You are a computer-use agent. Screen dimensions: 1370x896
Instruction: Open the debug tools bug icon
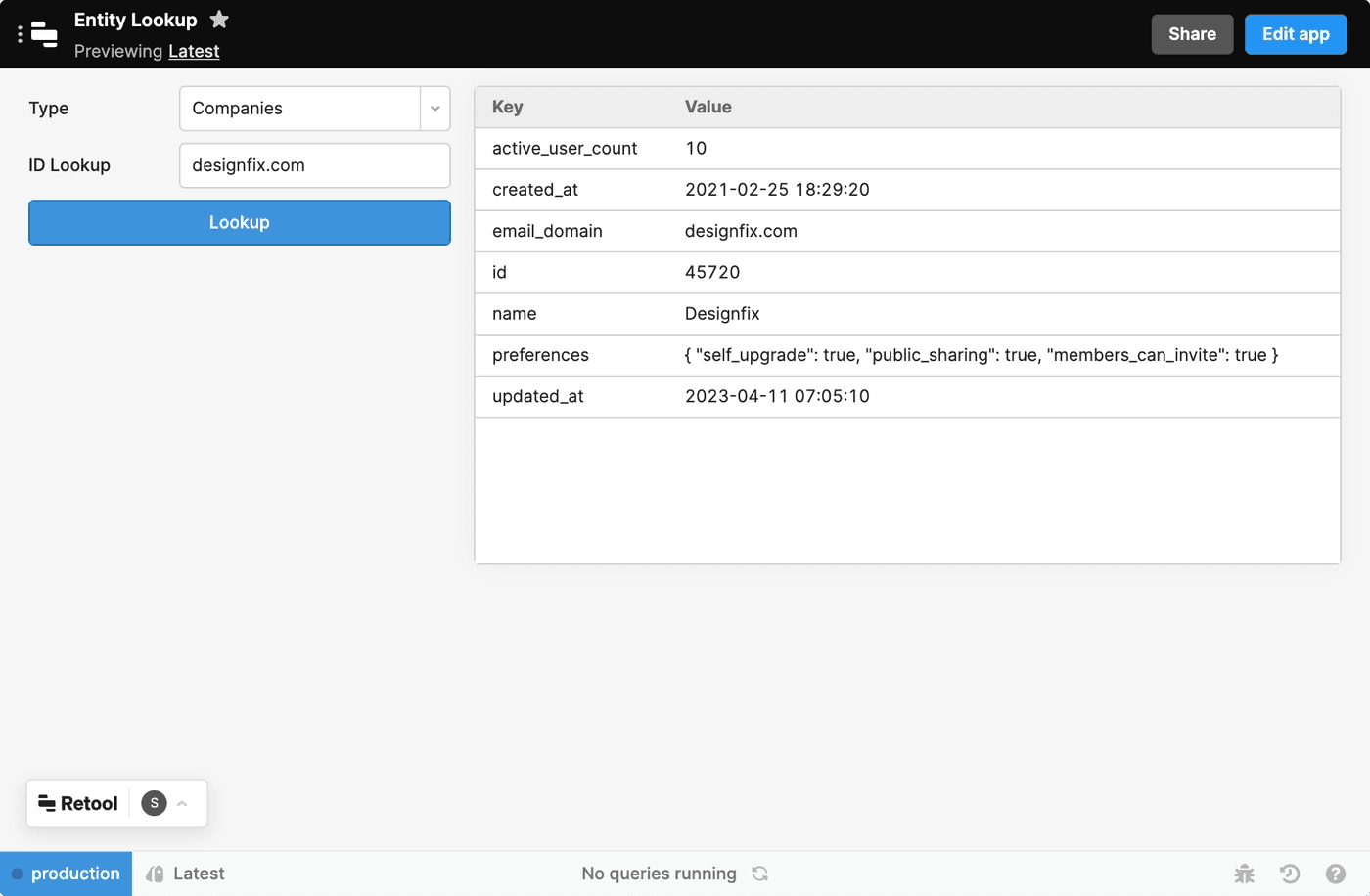(x=1244, y=874)
